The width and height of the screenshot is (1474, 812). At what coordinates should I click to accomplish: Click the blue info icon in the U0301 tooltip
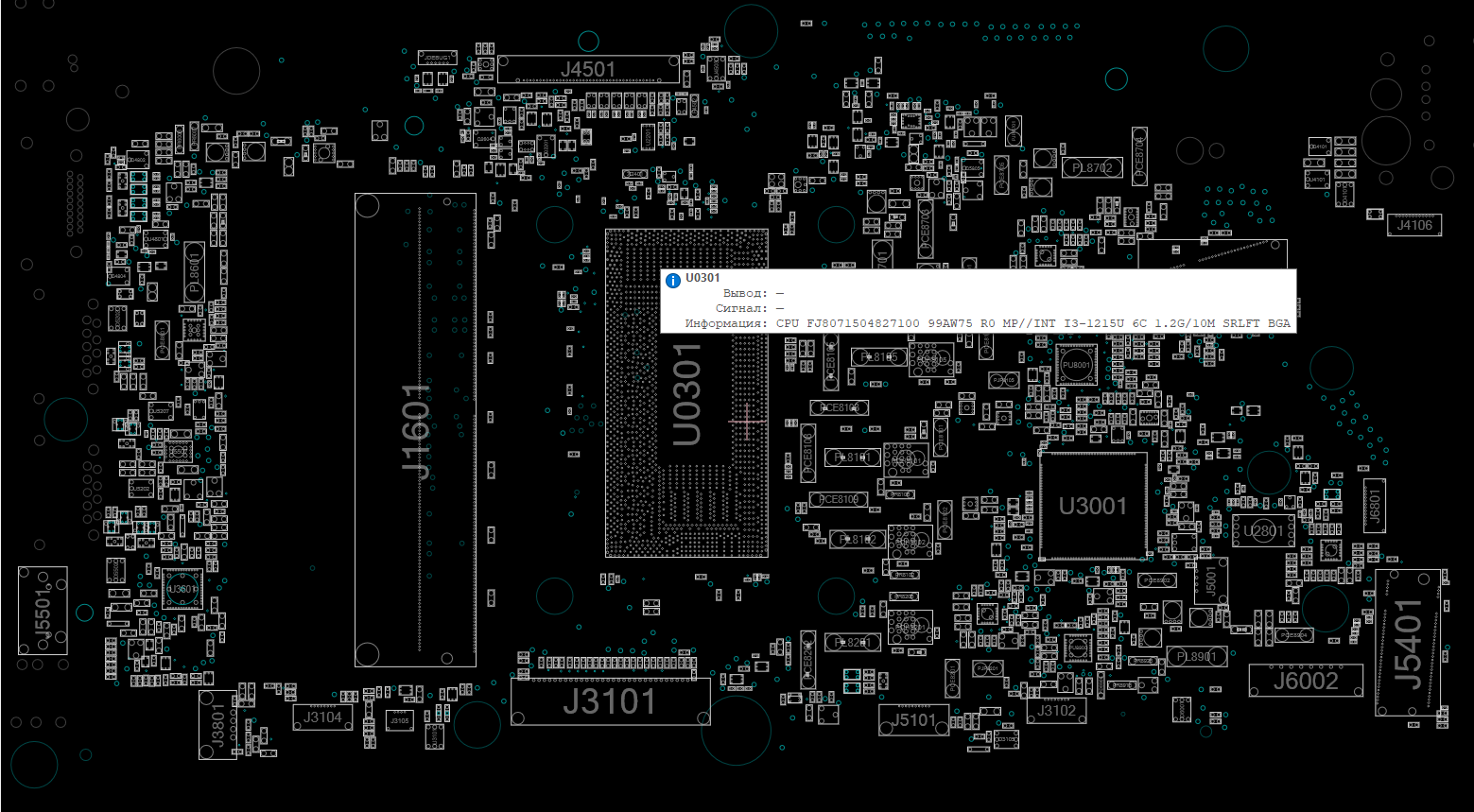click(673, 281)
